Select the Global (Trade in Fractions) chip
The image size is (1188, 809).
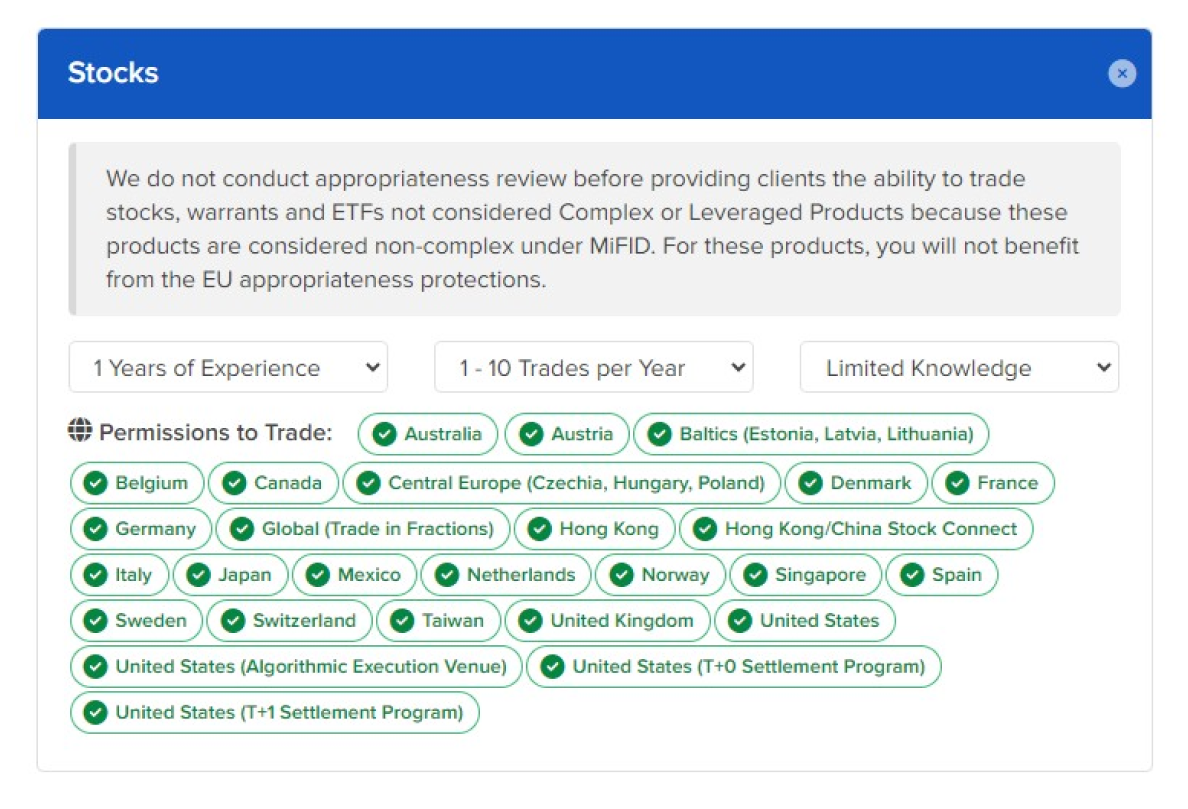pyautogui.click(x=363, y=529)
